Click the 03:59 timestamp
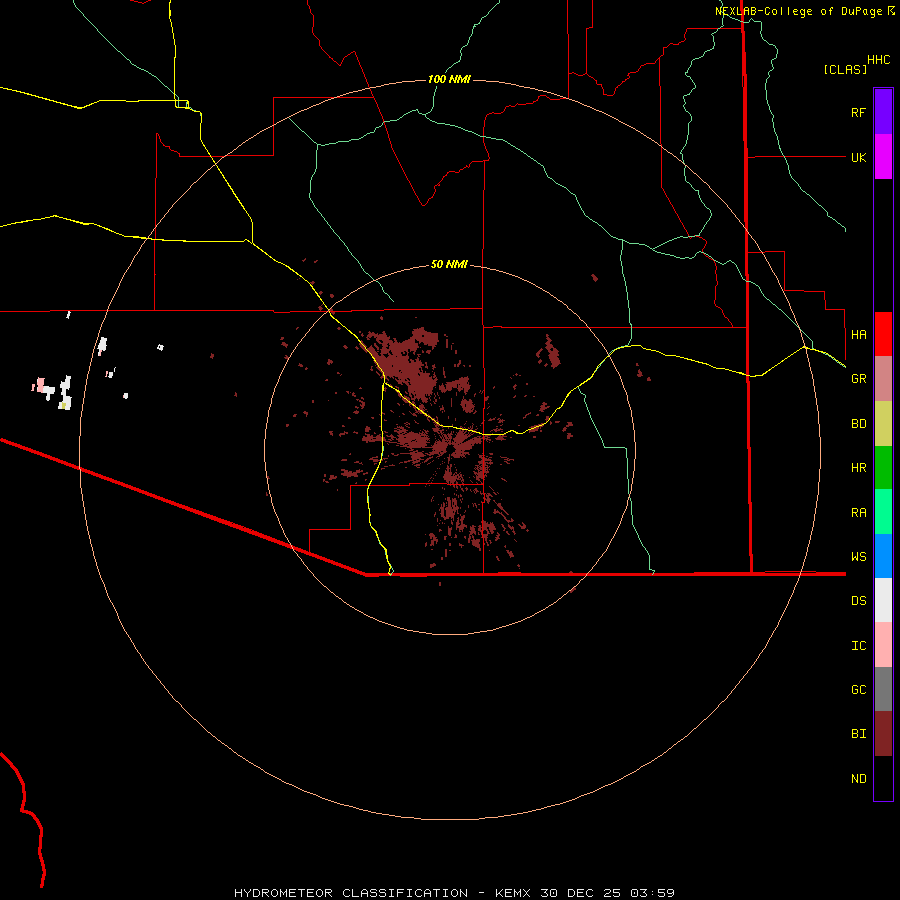 tap(652, 893)
